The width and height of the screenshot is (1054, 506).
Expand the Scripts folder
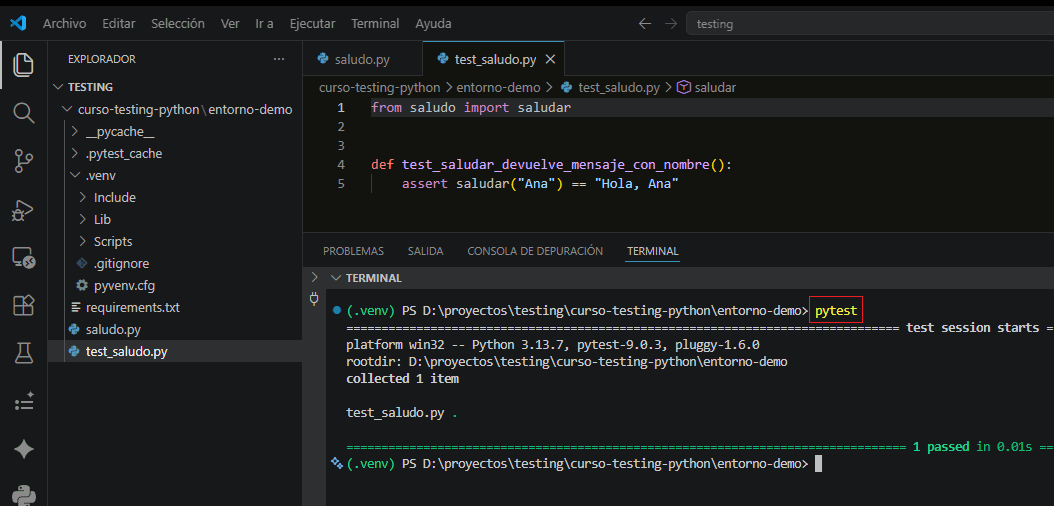coord(83,241)
